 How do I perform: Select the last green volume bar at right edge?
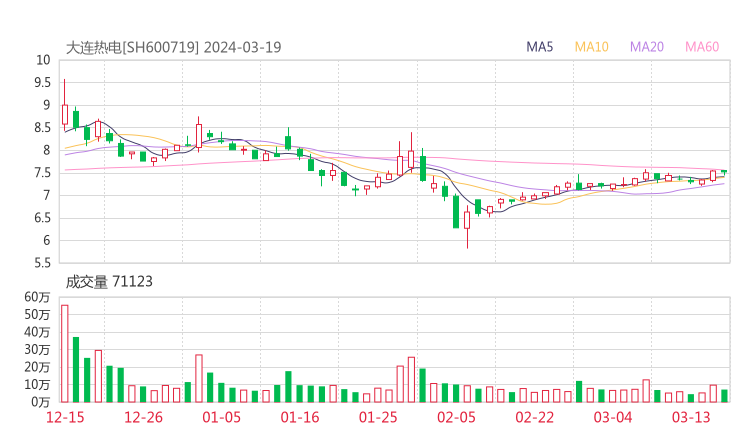[724, 396]
